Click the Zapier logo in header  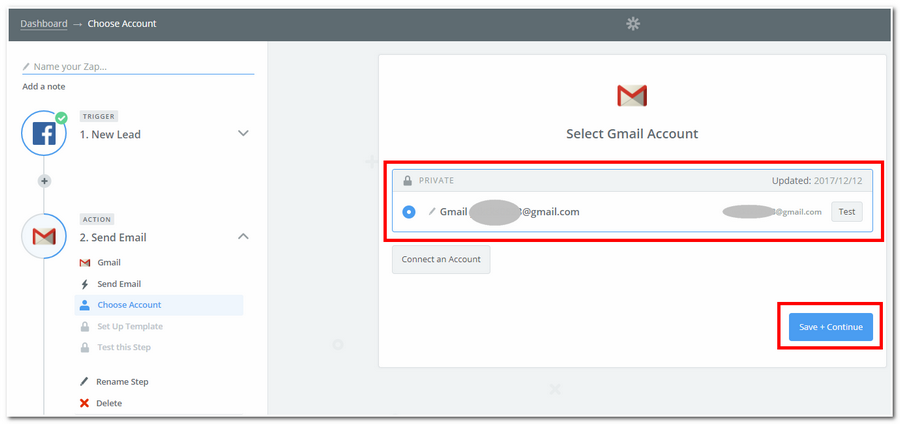633,24
